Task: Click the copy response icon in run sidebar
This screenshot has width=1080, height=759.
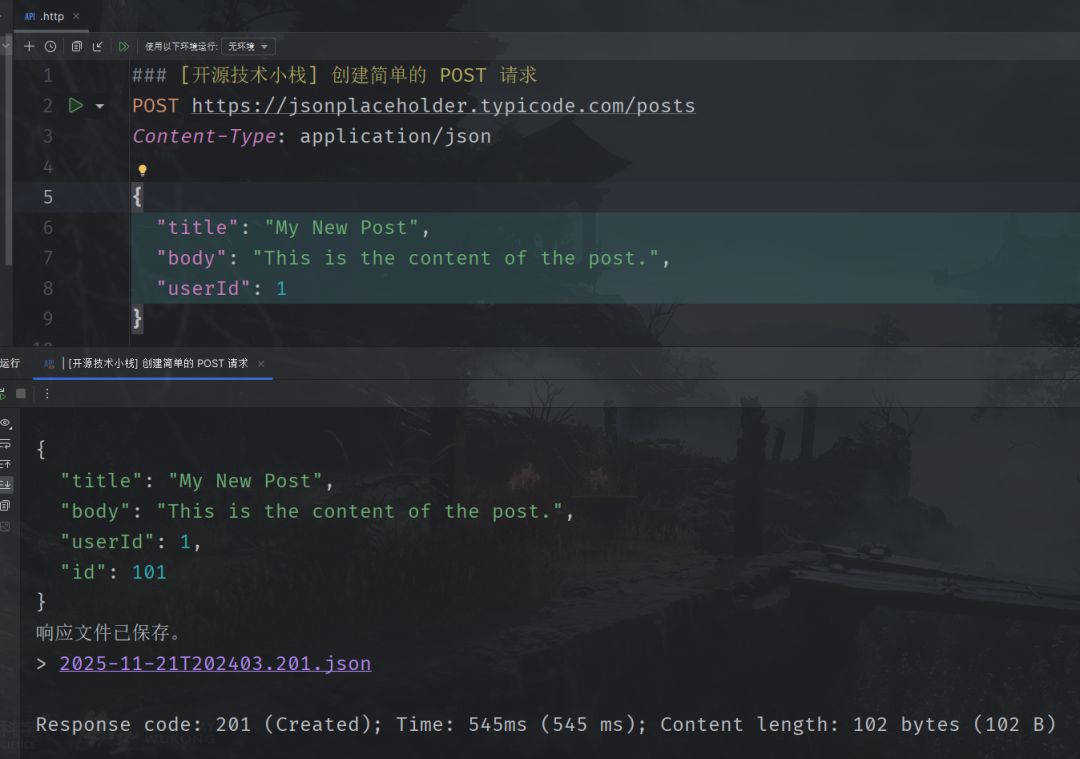Action: (6, 506)
